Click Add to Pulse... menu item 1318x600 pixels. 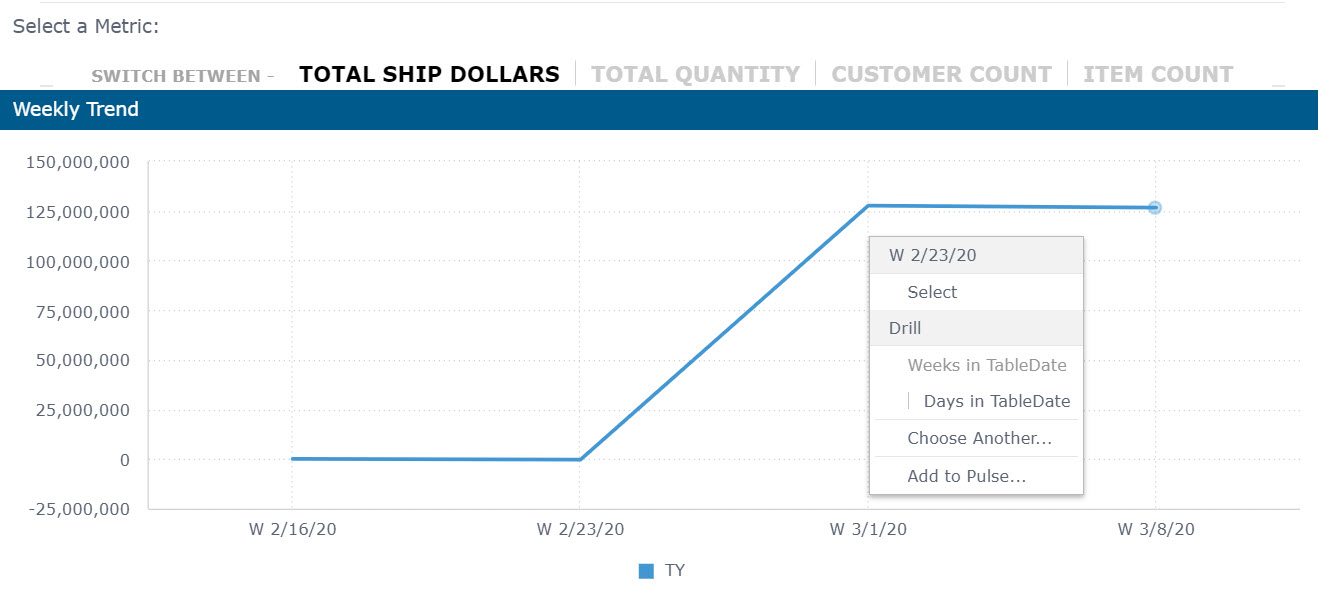[x=966, y=476]
